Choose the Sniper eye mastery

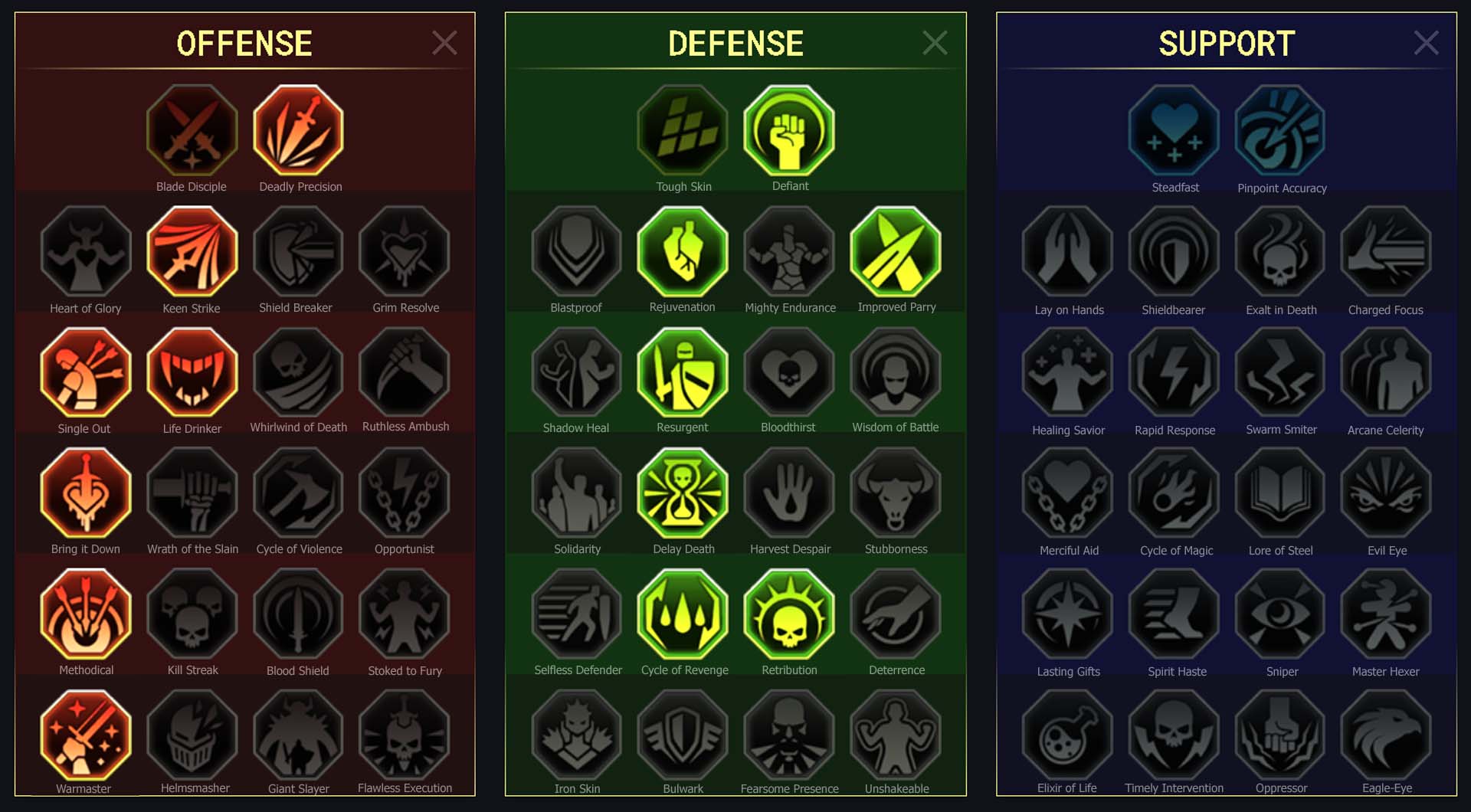pos(1280,614)
